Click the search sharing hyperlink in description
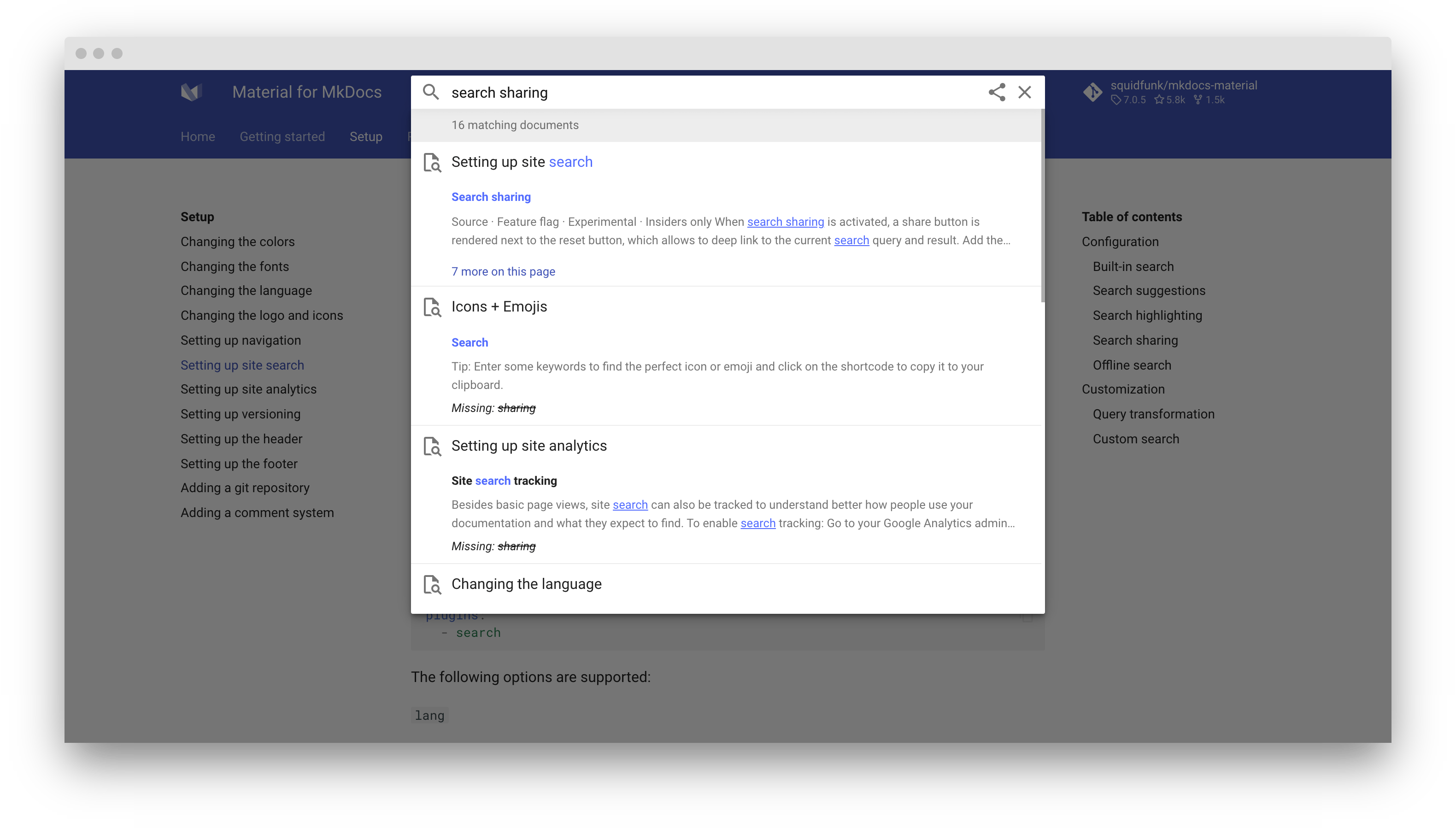 (x=786, y=221)
